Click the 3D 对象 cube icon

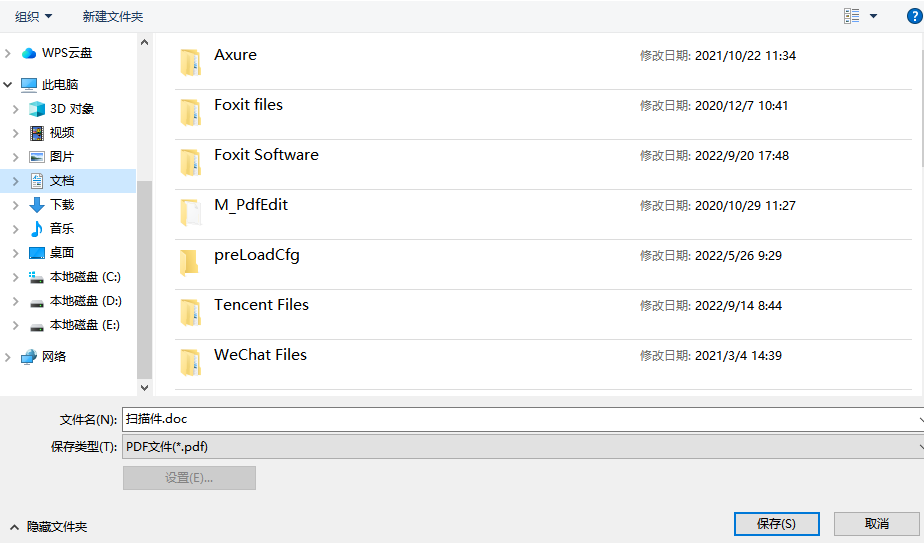(37, 109)
